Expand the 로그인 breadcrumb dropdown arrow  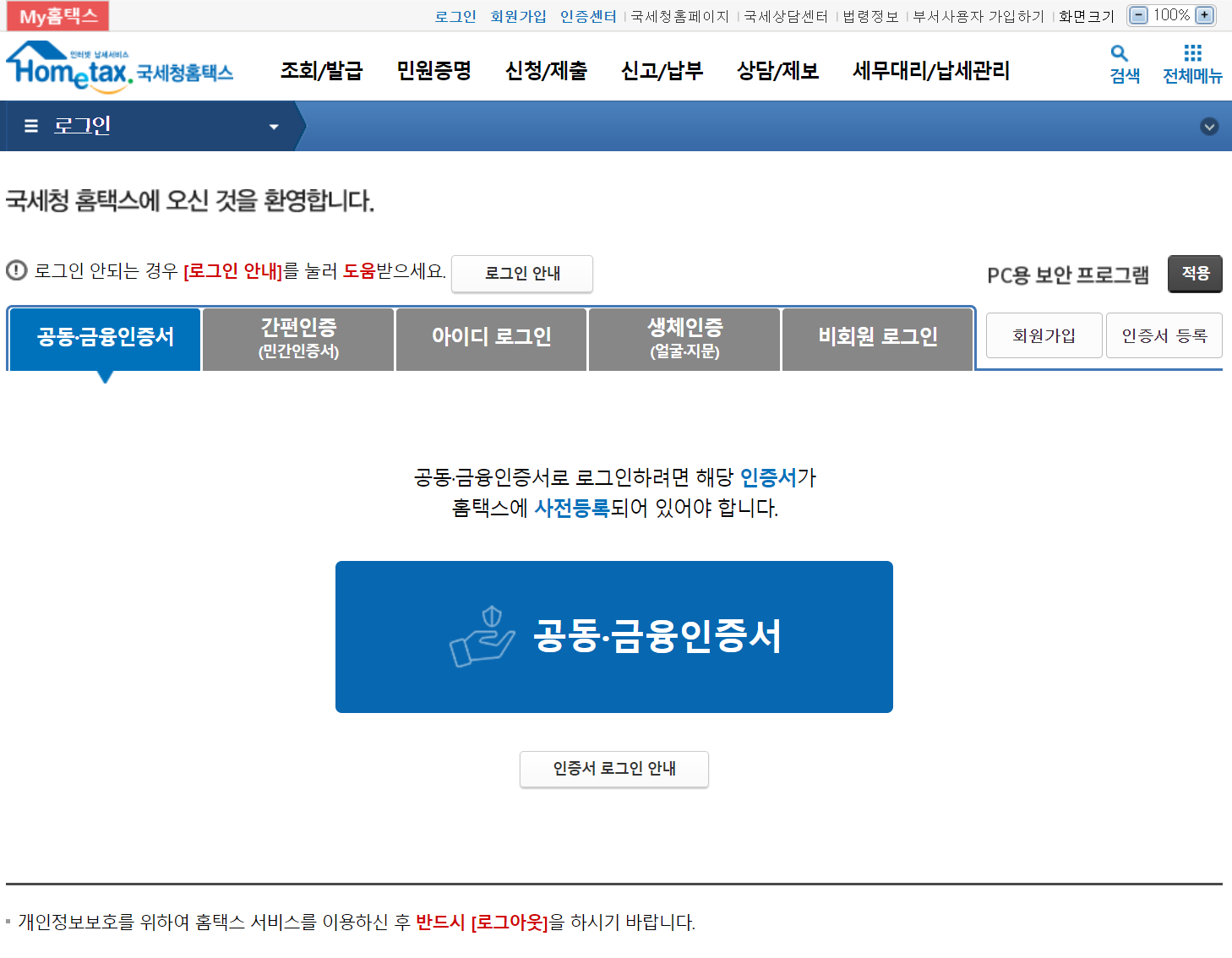click(x=274, y=127)
